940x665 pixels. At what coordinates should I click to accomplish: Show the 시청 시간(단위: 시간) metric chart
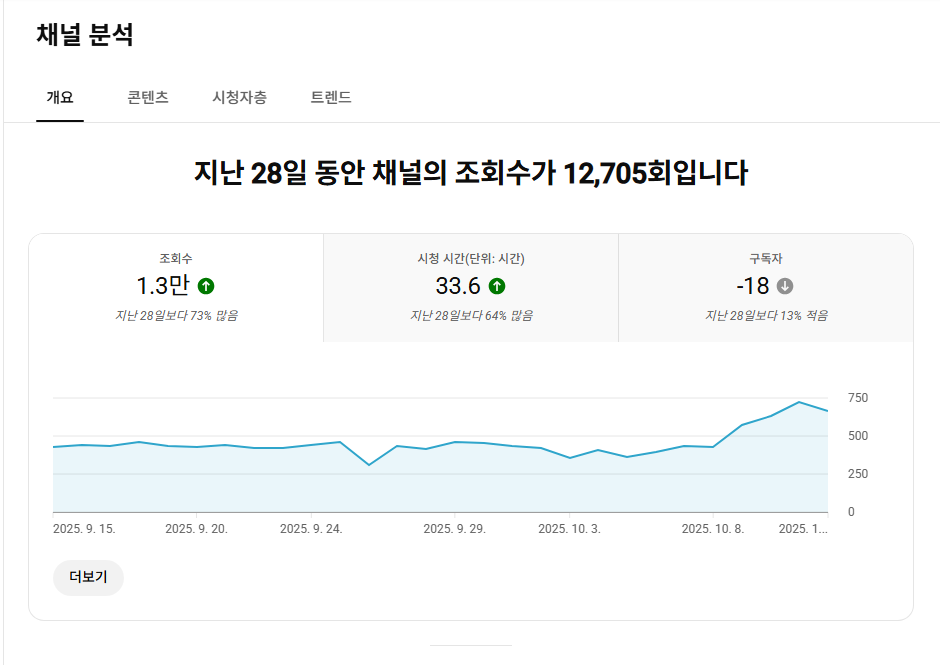471,288
